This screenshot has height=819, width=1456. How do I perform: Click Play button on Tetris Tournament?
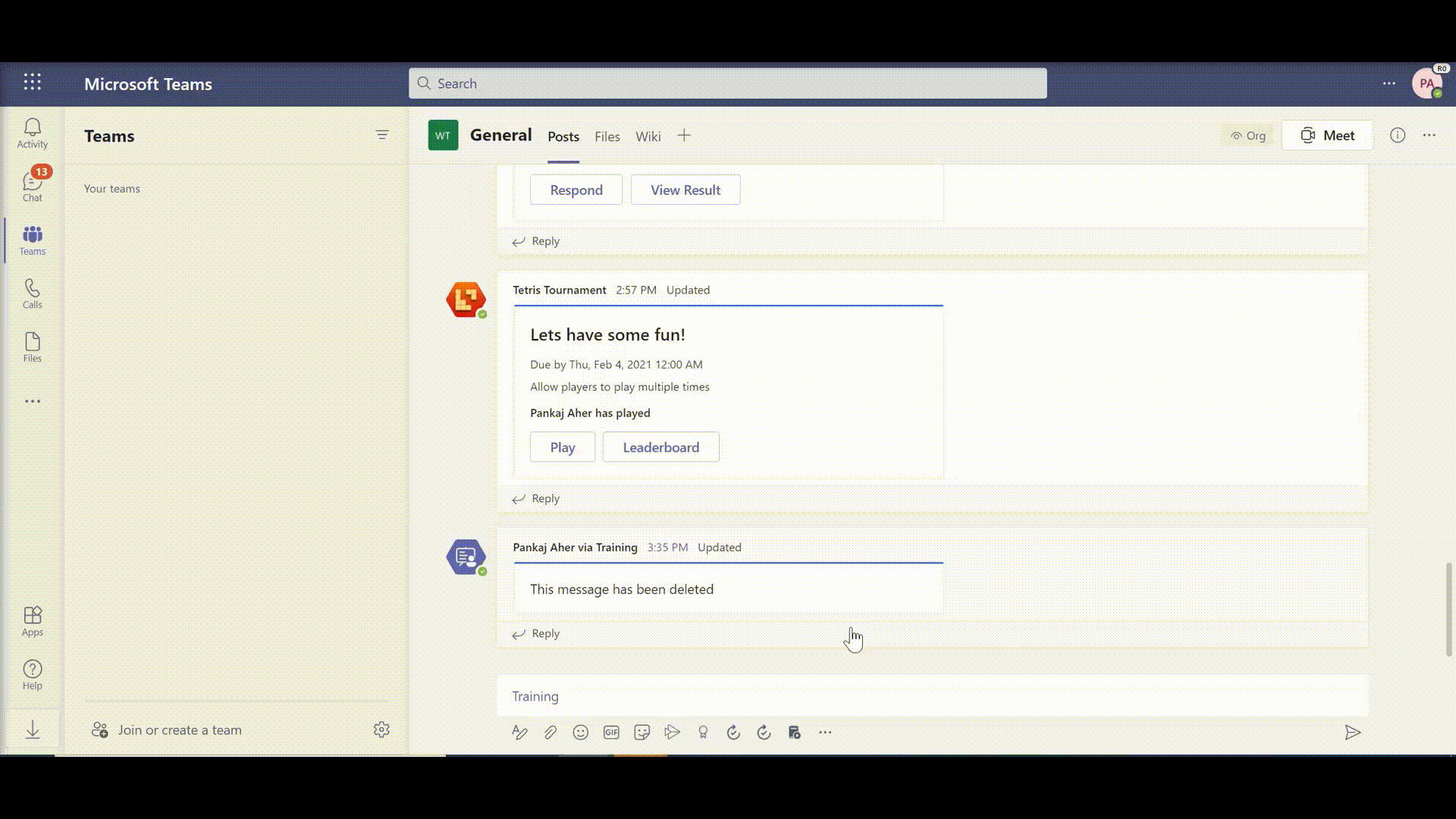[562, 447]
